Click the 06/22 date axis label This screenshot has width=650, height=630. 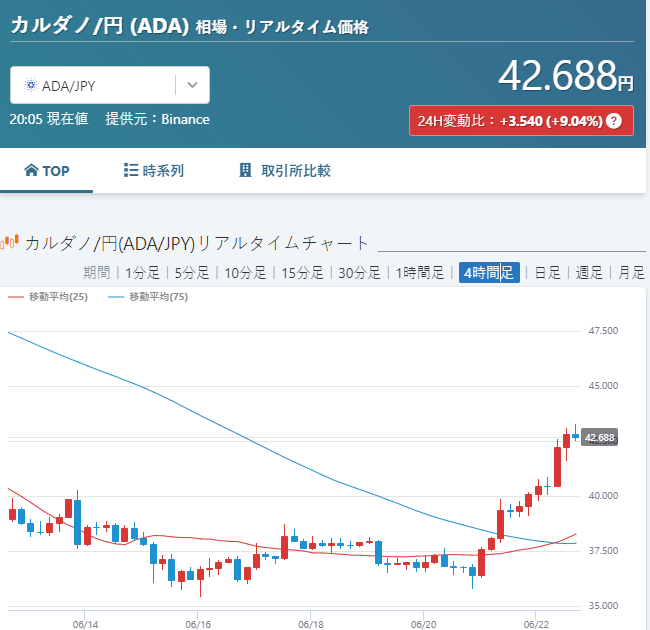(536, 624)
